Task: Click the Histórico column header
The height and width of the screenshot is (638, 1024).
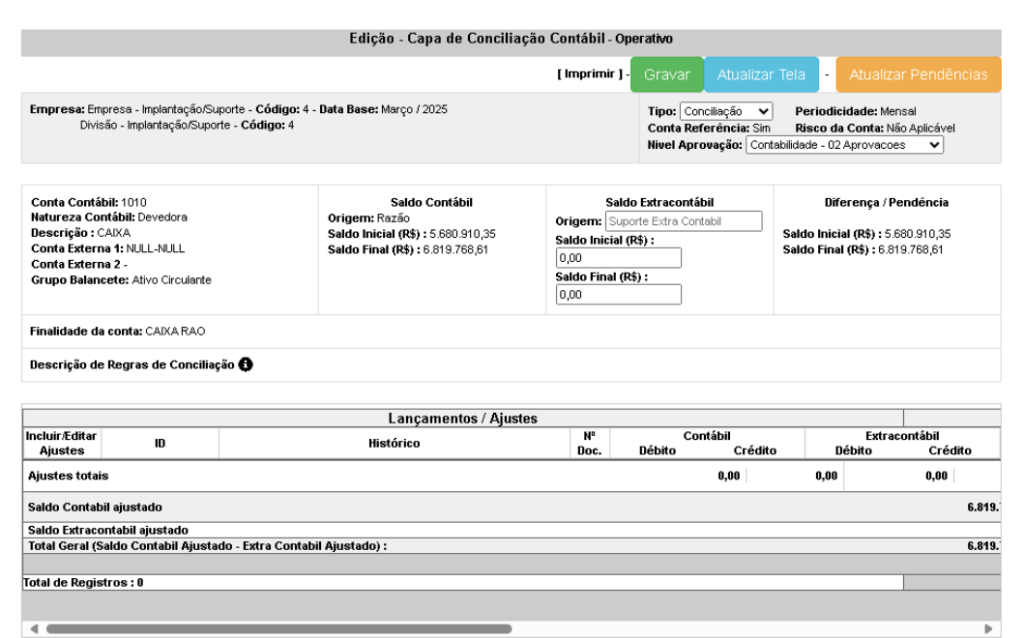Action: (392, 444)
